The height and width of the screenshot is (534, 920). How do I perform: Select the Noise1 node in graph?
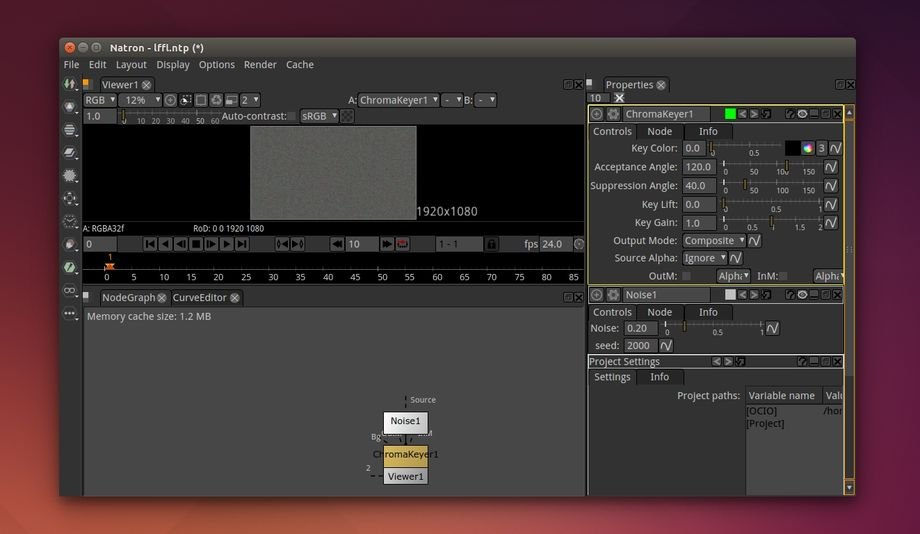pos(405,422)
